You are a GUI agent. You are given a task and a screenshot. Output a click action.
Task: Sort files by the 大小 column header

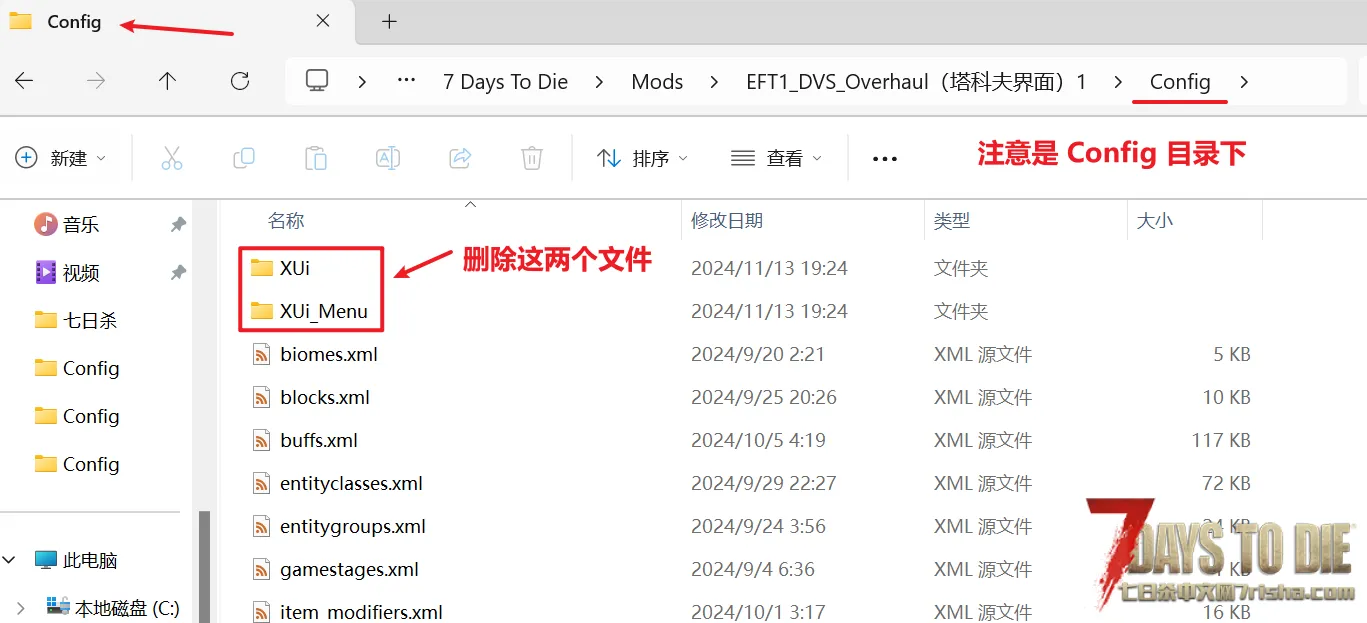pos(1155,221)
